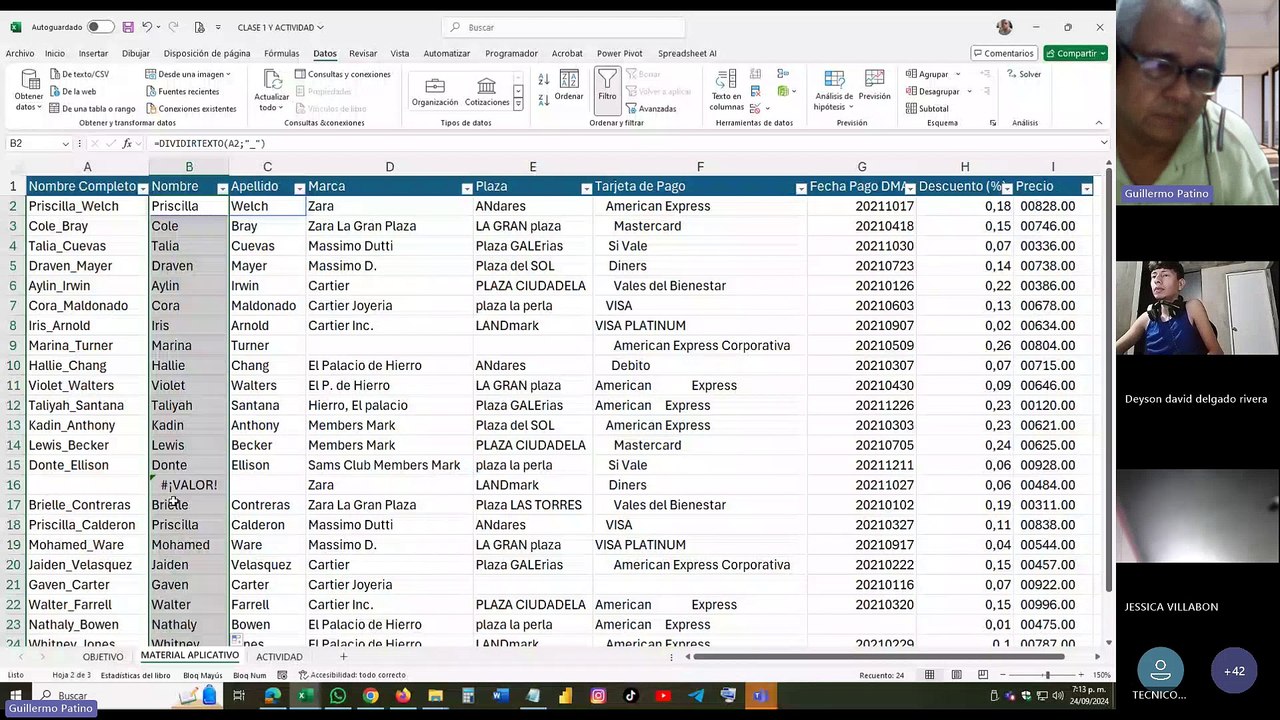Open the Ordenar sort dialog

[x=569, y=86]
